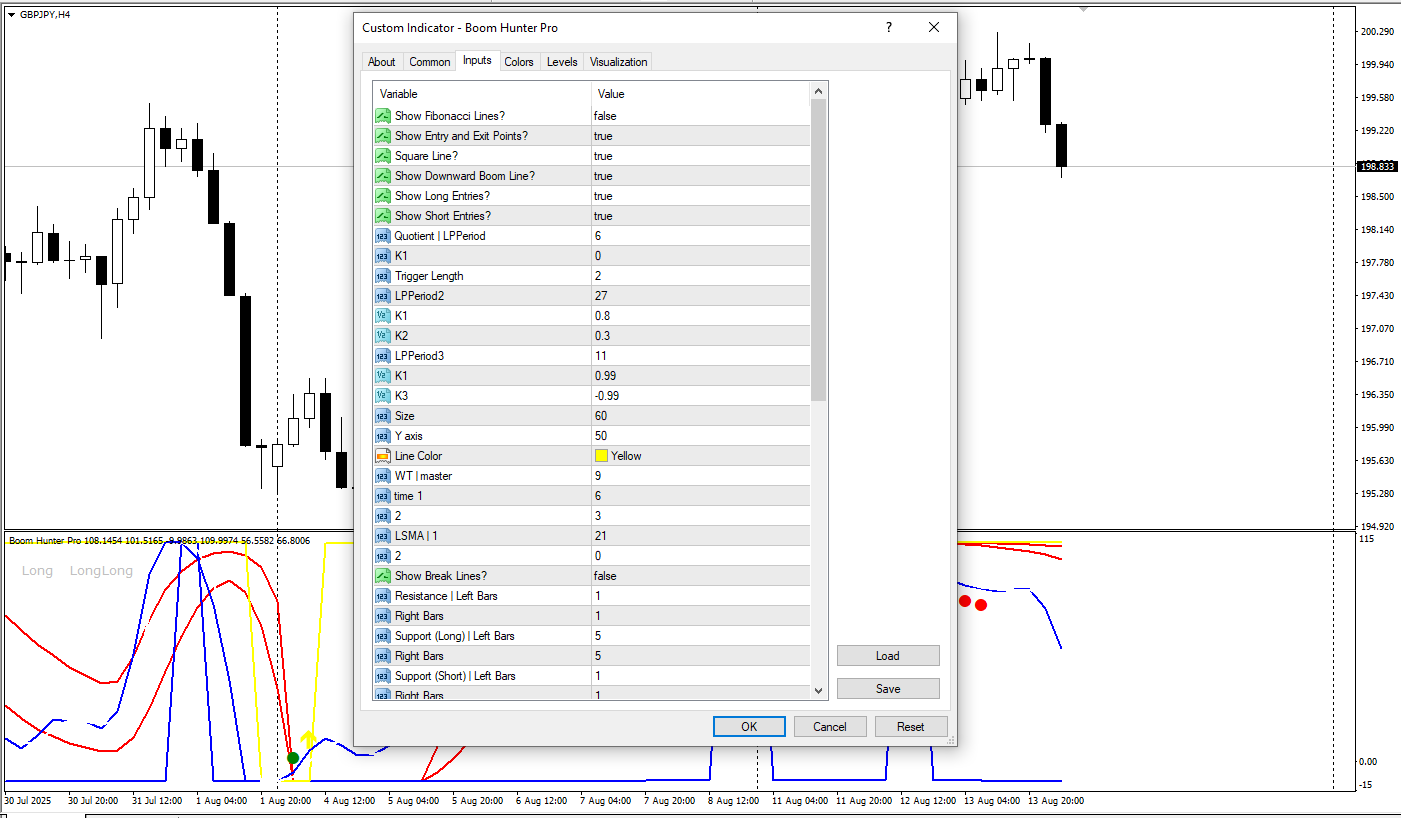
Task: Click the value 11 for LPPeriod3
Action: click(600, 356)
